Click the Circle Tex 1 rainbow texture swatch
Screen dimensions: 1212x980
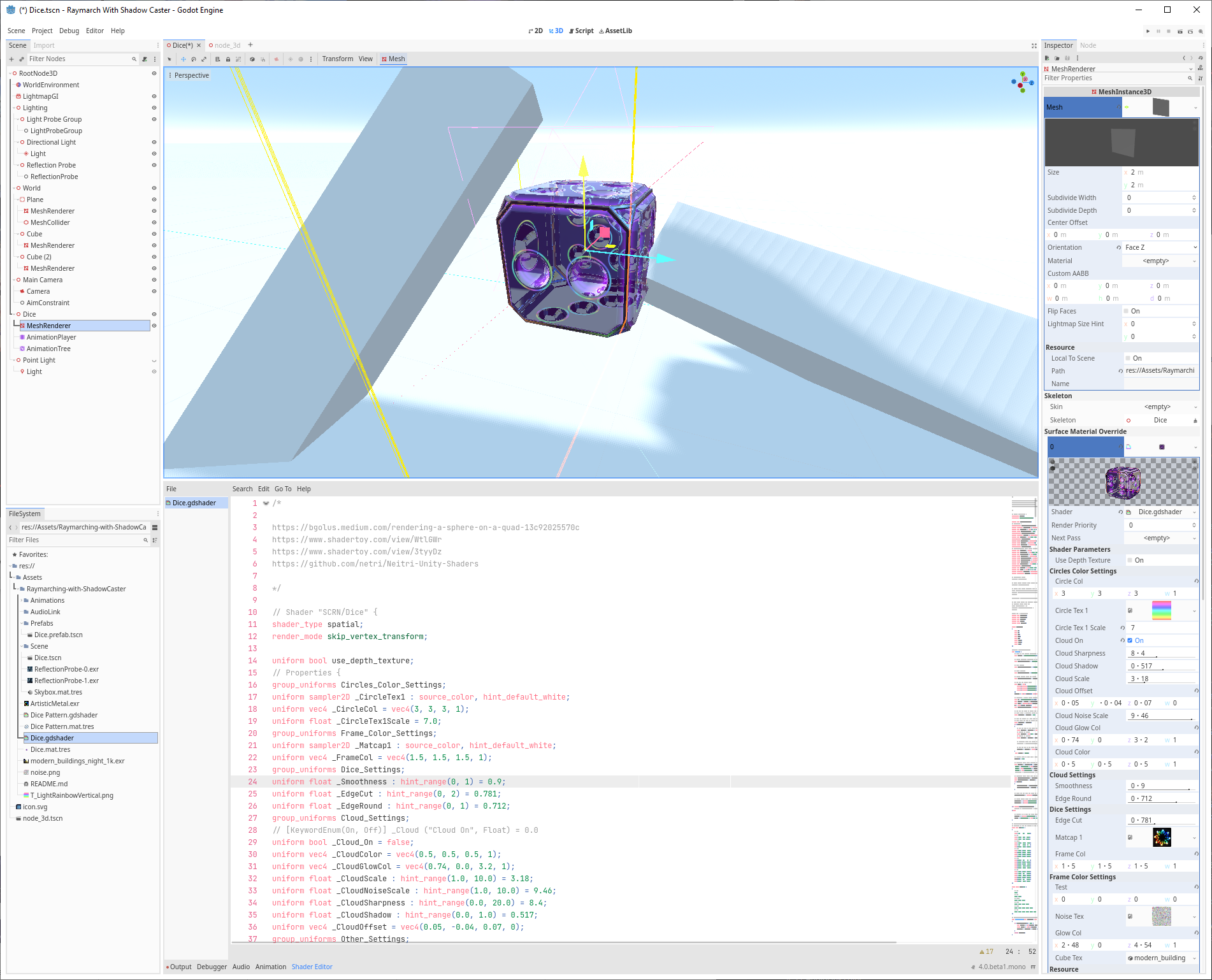coord(1162,611)
